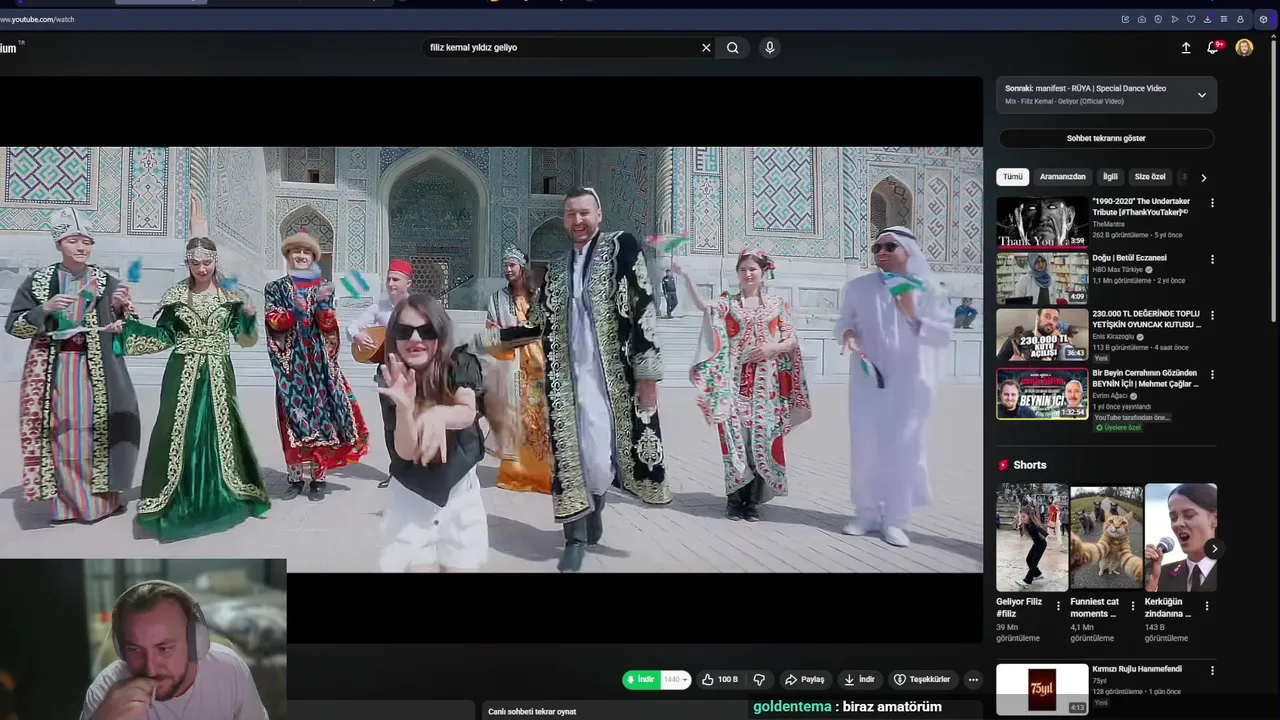Click the green İndir download button
Screen dimensions: 1280x720
[x=641, y=680]
